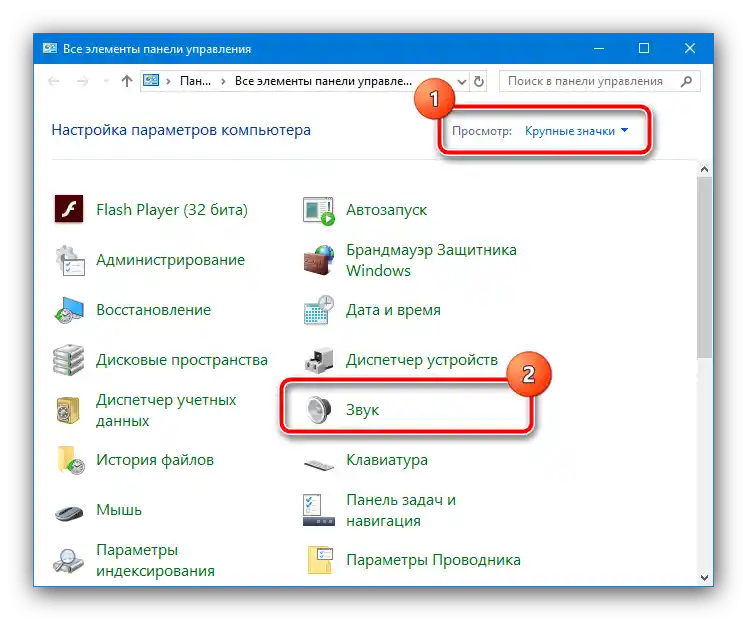
Task: Click the Мышь mouse icon
Action: [x=69, y=512]
